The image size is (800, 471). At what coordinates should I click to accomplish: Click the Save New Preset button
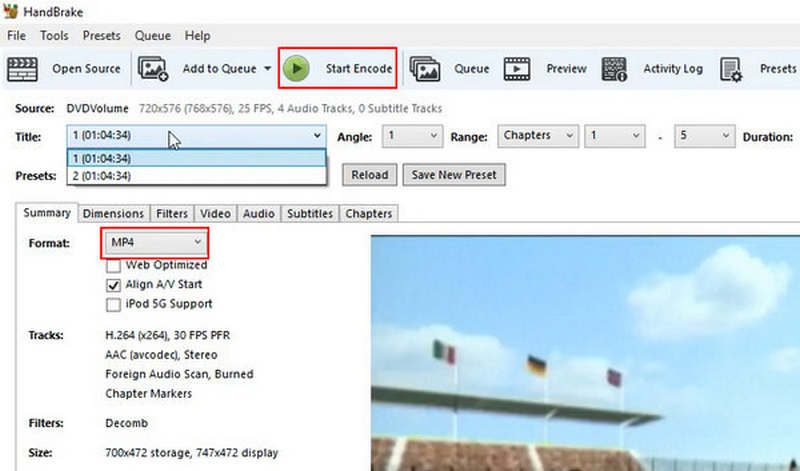click(454, 175)
